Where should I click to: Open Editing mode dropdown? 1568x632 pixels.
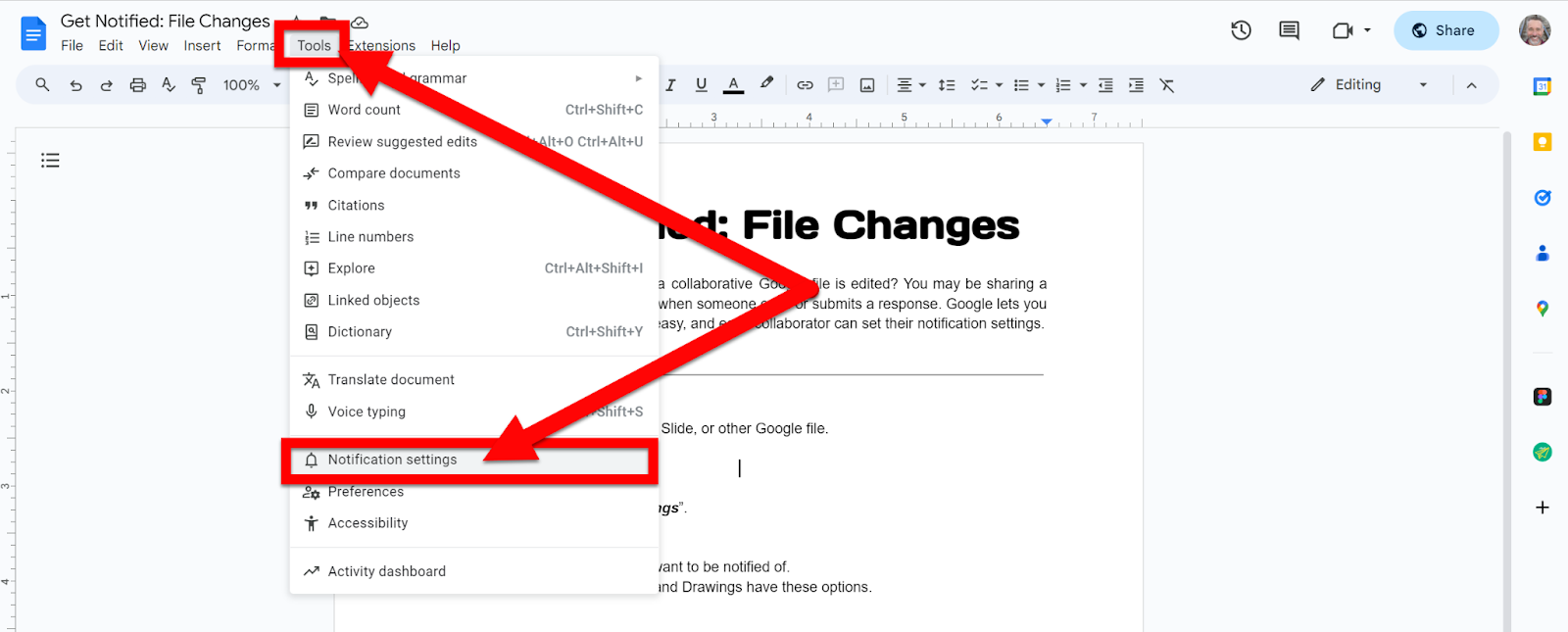pyautogui.click(x=1368, y=85)
